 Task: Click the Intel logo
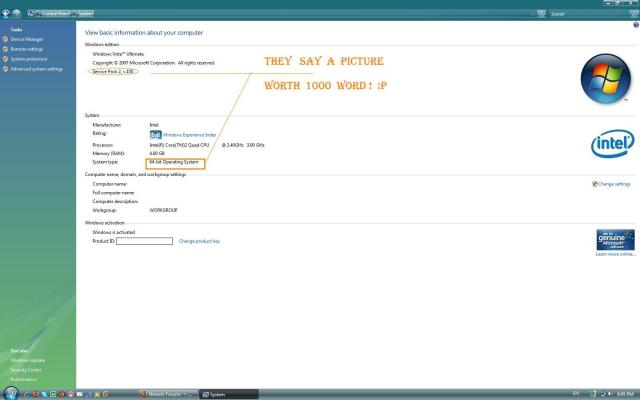[x=613, y=144]
